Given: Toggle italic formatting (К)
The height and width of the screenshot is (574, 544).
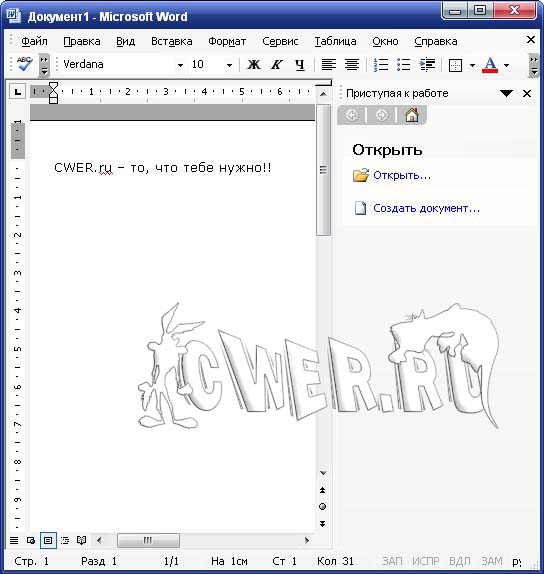Looking at the screenshot, I should pyautogui.click(x=277, y=65).
